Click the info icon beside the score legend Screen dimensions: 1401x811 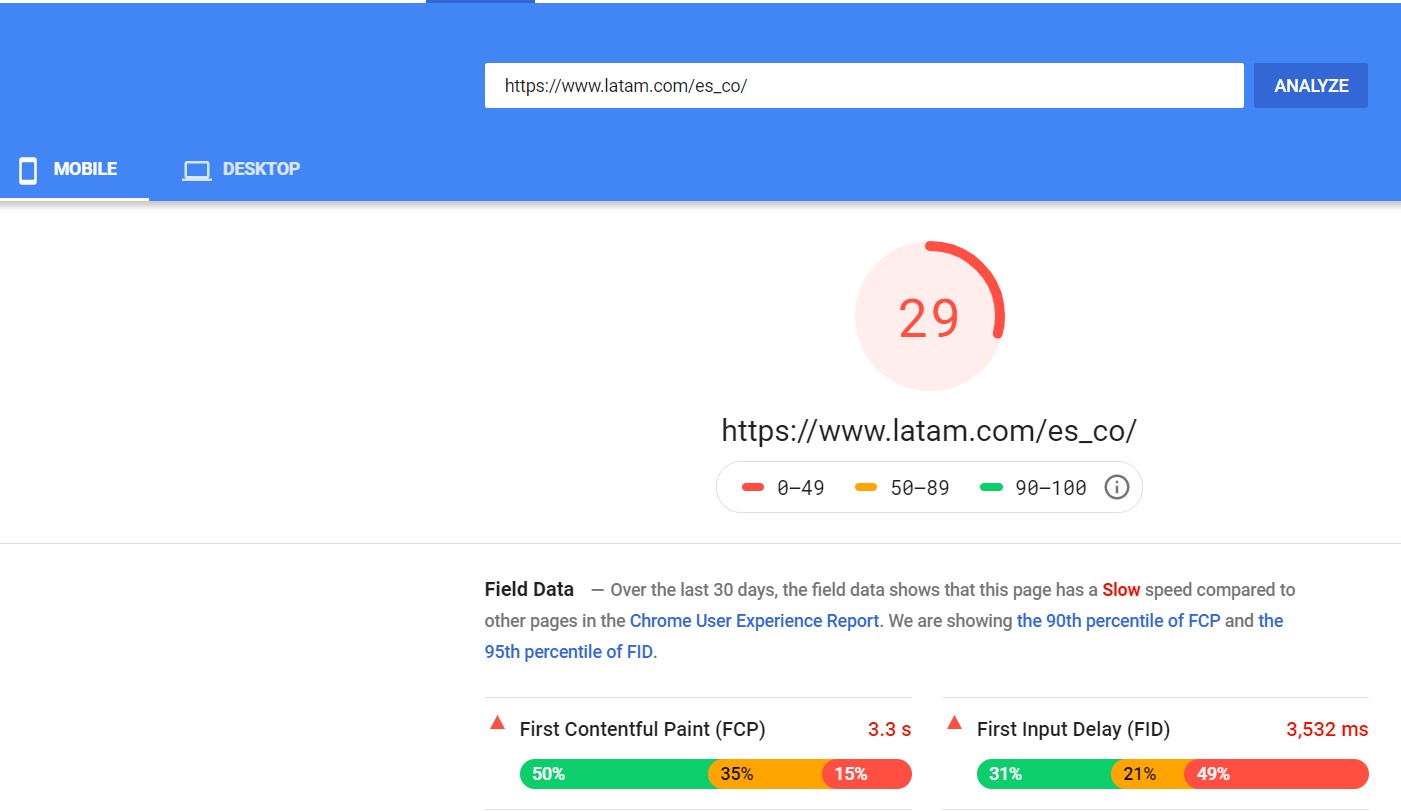[x=1116, y=487]
